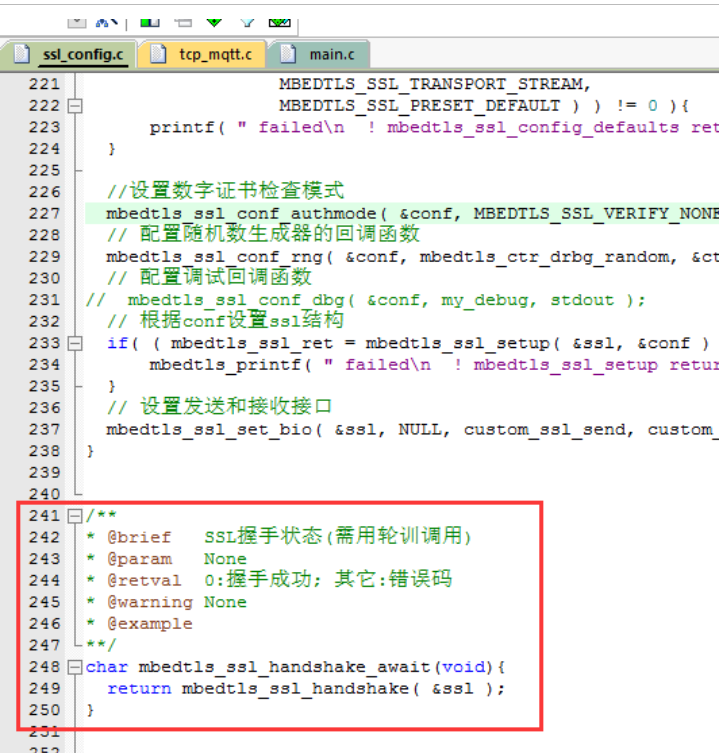Open the target selection dropdown arrow
Image resolution: width=719 pixels, height=753 pixels.
coord(78,20)
